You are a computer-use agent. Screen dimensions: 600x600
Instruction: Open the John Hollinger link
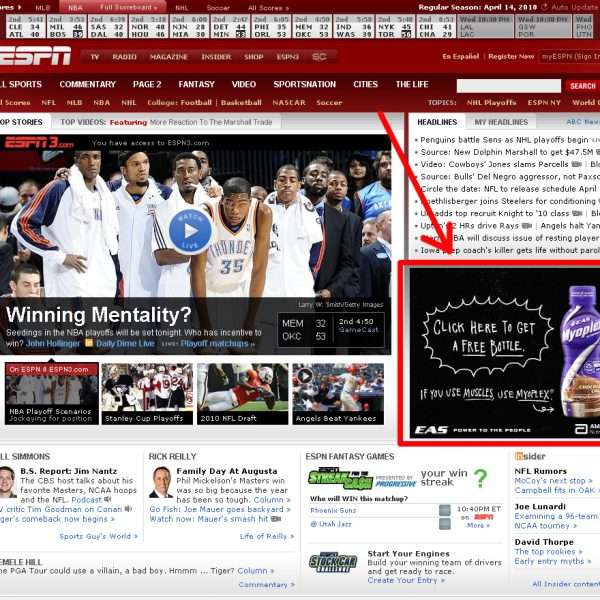53,344
